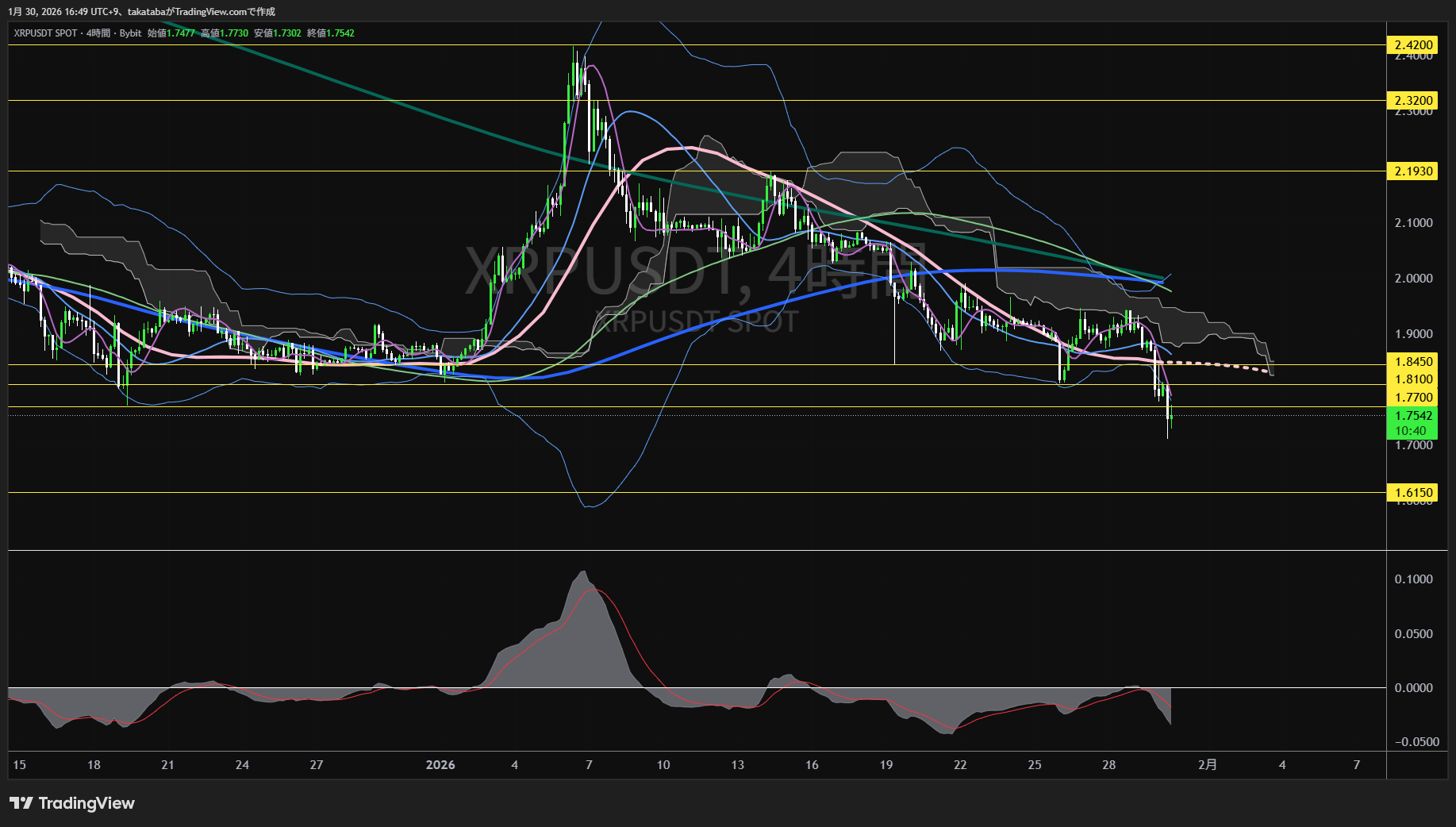Screen dimensions: 1456x827
Task: Click the XRPUSDT SPOT symbol title
Action: click(x=45, y=33)
